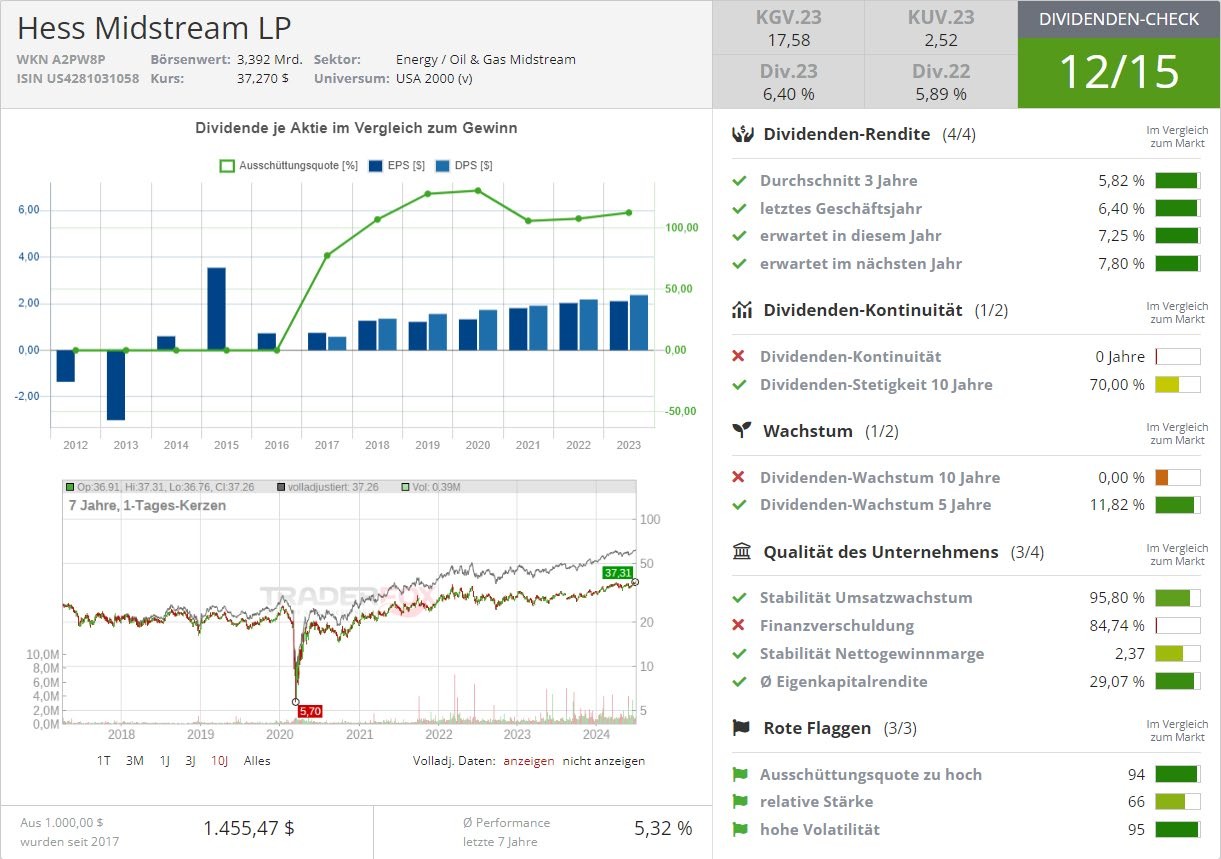Click the Energy / Oil & Gas Midstream sector
This screenshot has width=1221, height=859.
[x=486, y=60]
